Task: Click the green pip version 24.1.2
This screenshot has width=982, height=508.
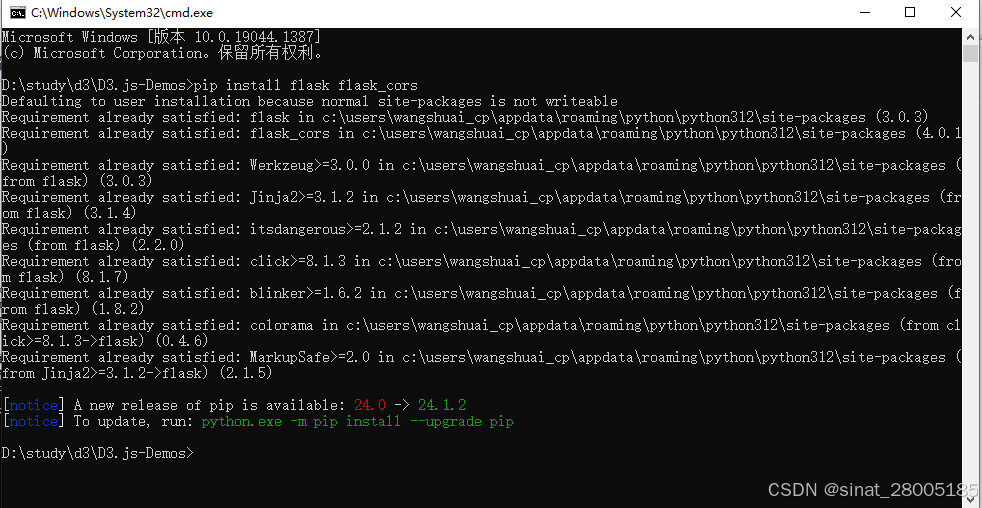Action: click(x=442, y=405)
